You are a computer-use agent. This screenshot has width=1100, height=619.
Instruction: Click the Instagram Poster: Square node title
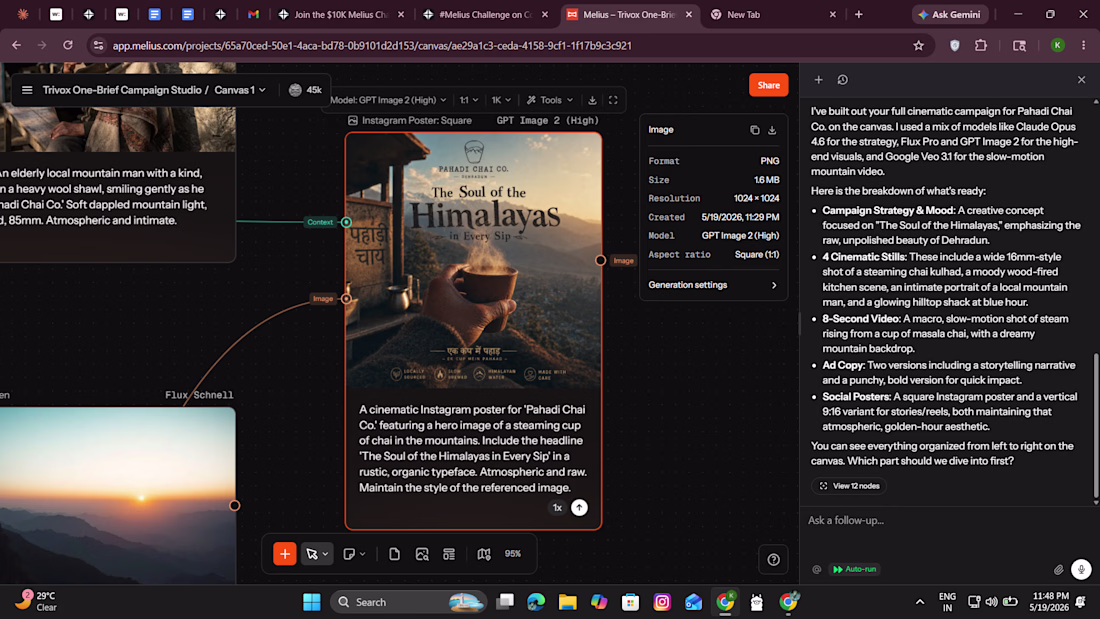pos(417,121)
